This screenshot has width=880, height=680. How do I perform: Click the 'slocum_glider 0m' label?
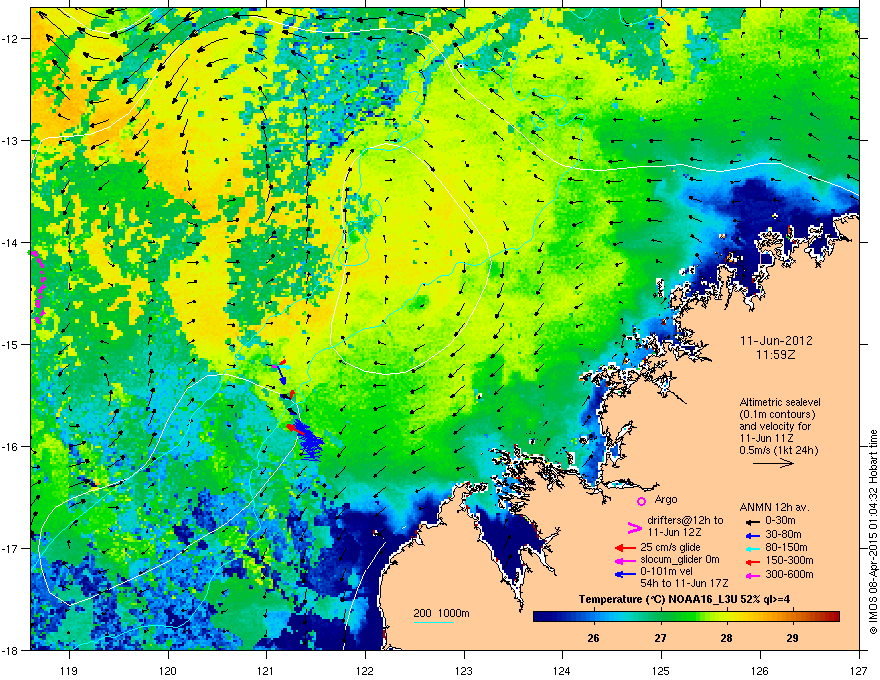point(680,560)
